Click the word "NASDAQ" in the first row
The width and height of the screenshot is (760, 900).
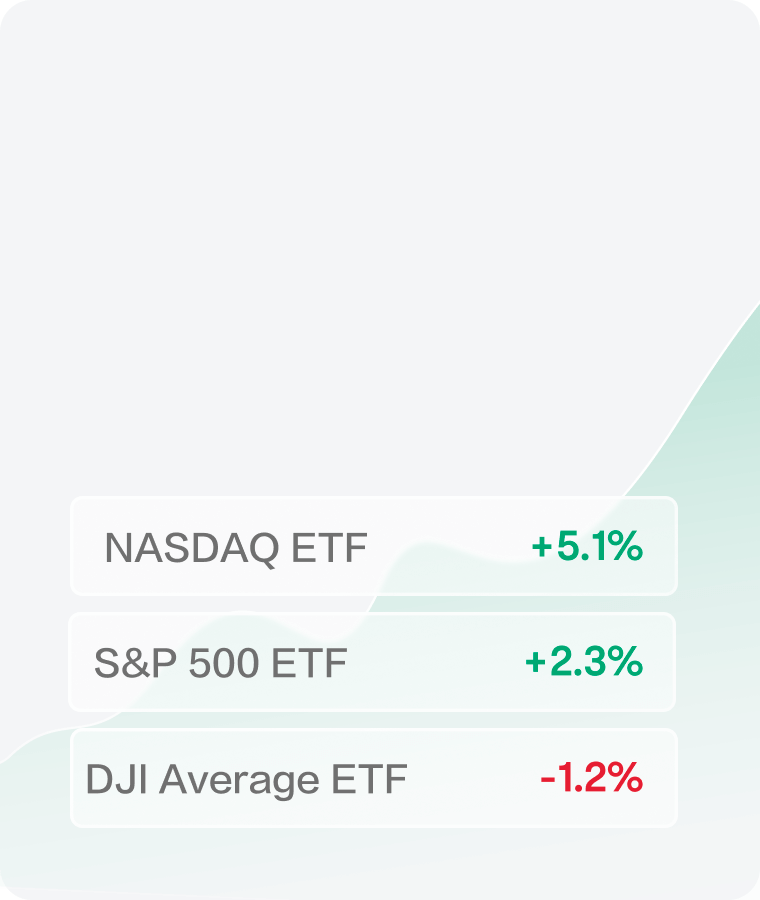(x=191, y=548)
